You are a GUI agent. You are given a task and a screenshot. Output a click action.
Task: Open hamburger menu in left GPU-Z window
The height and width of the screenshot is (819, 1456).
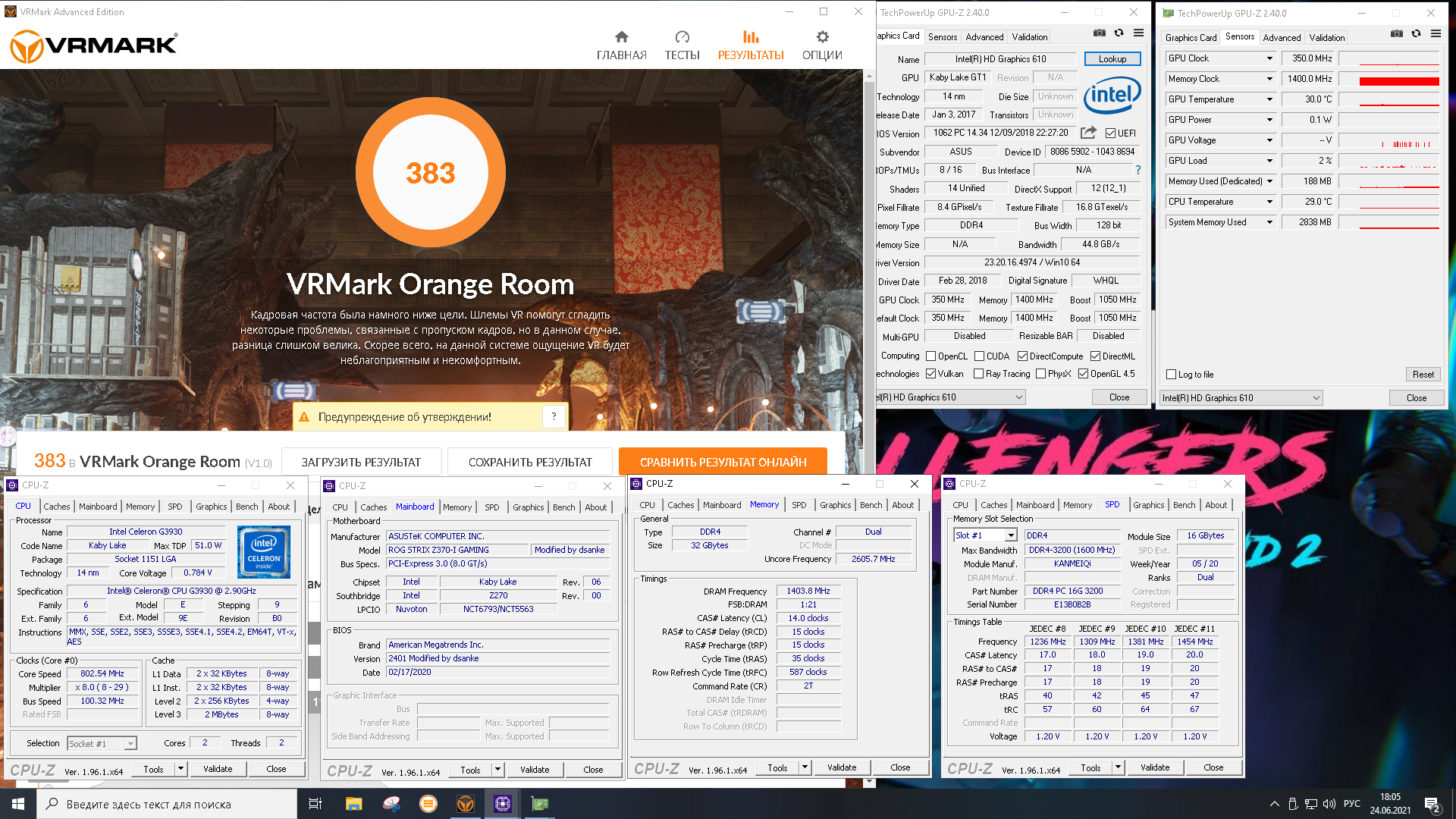[1138, 33]
